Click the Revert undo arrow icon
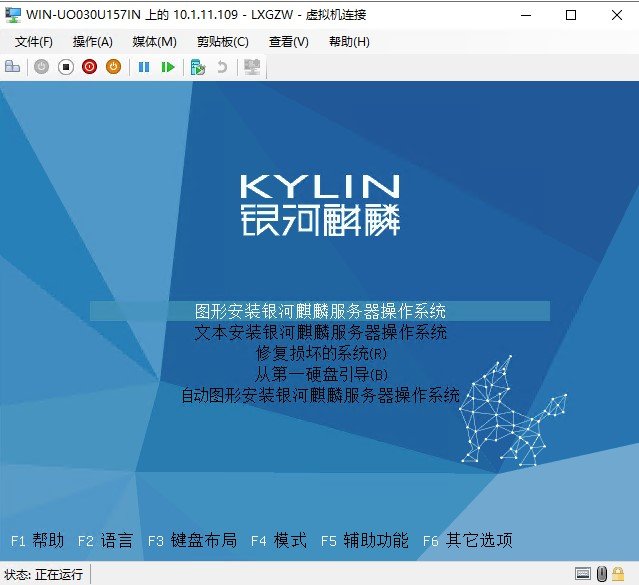 222,67
